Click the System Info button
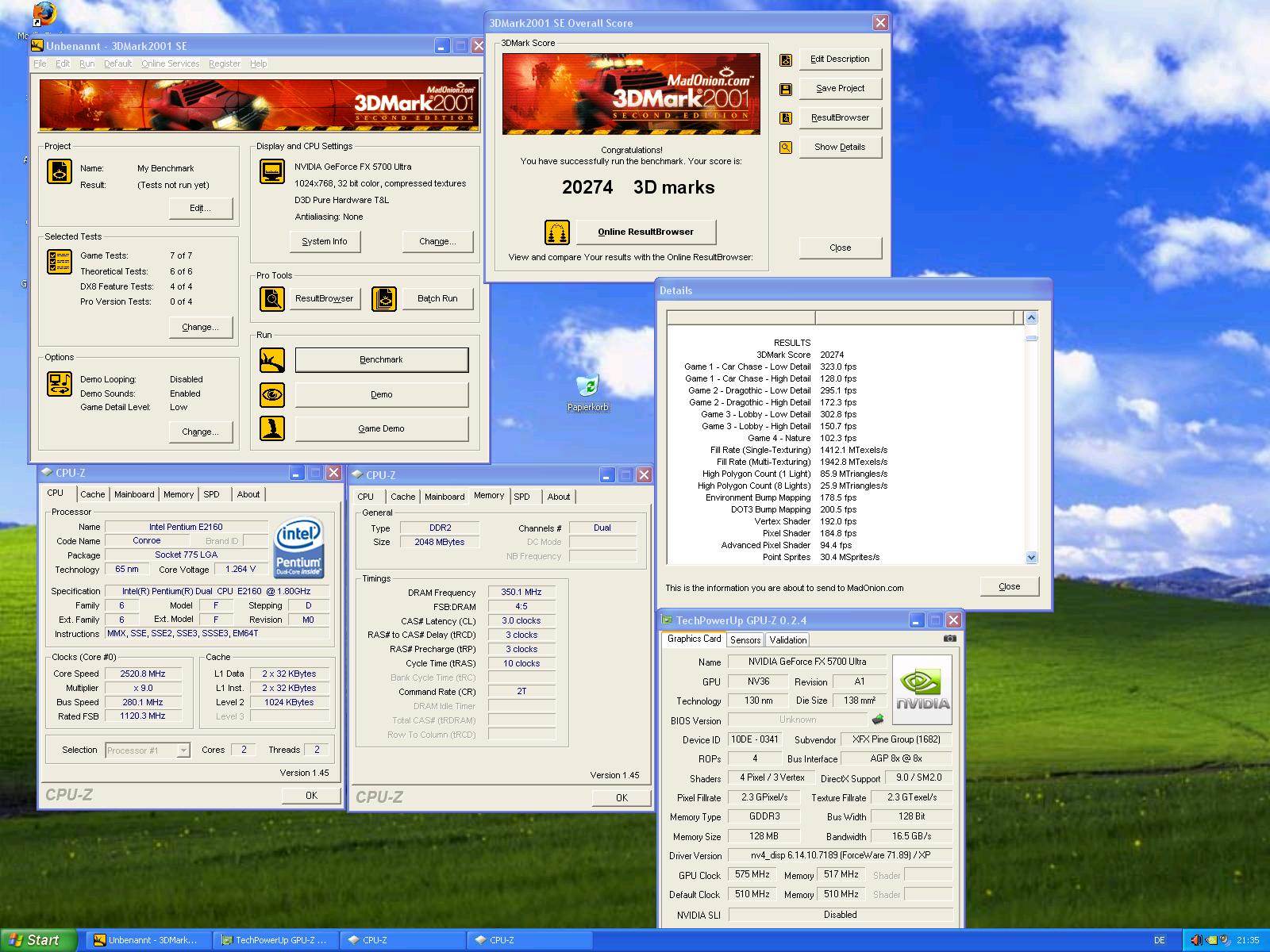The width and height of the screenshot is (1270, 952). [324, 241]
